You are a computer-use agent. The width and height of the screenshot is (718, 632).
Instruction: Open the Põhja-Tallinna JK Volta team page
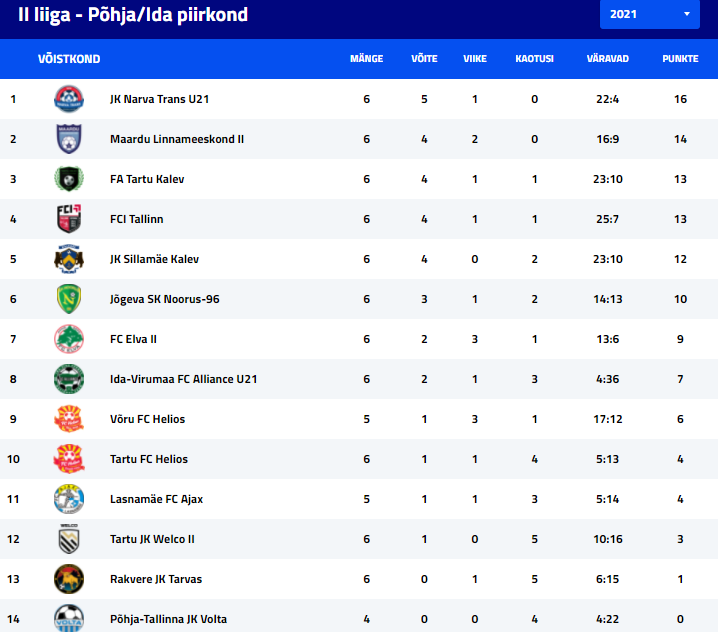tap(168, 619)
